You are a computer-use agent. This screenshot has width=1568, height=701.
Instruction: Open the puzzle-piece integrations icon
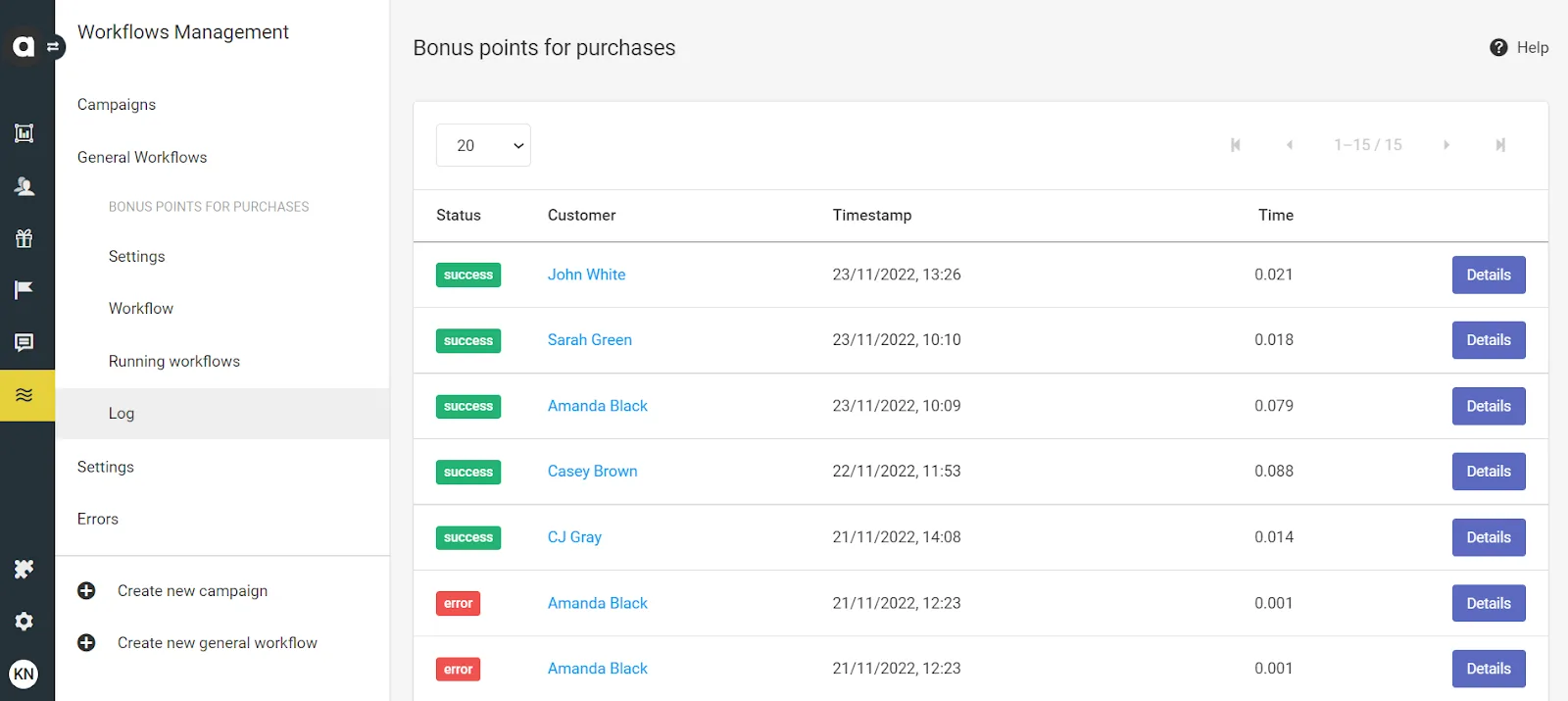coord(24,570)
